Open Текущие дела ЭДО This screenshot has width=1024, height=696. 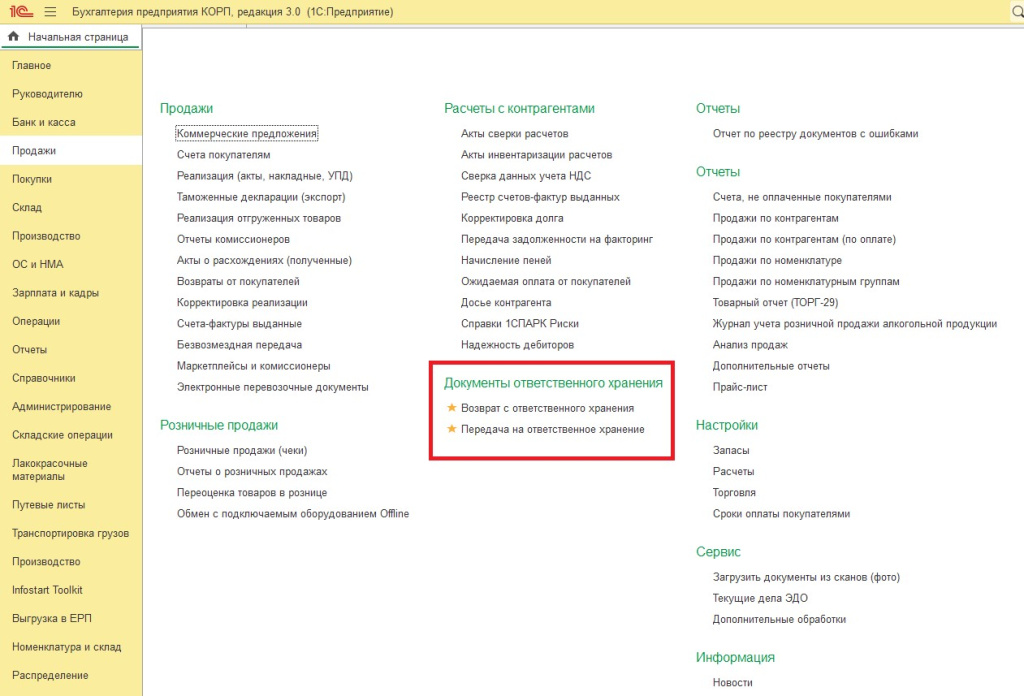(760, 598)
